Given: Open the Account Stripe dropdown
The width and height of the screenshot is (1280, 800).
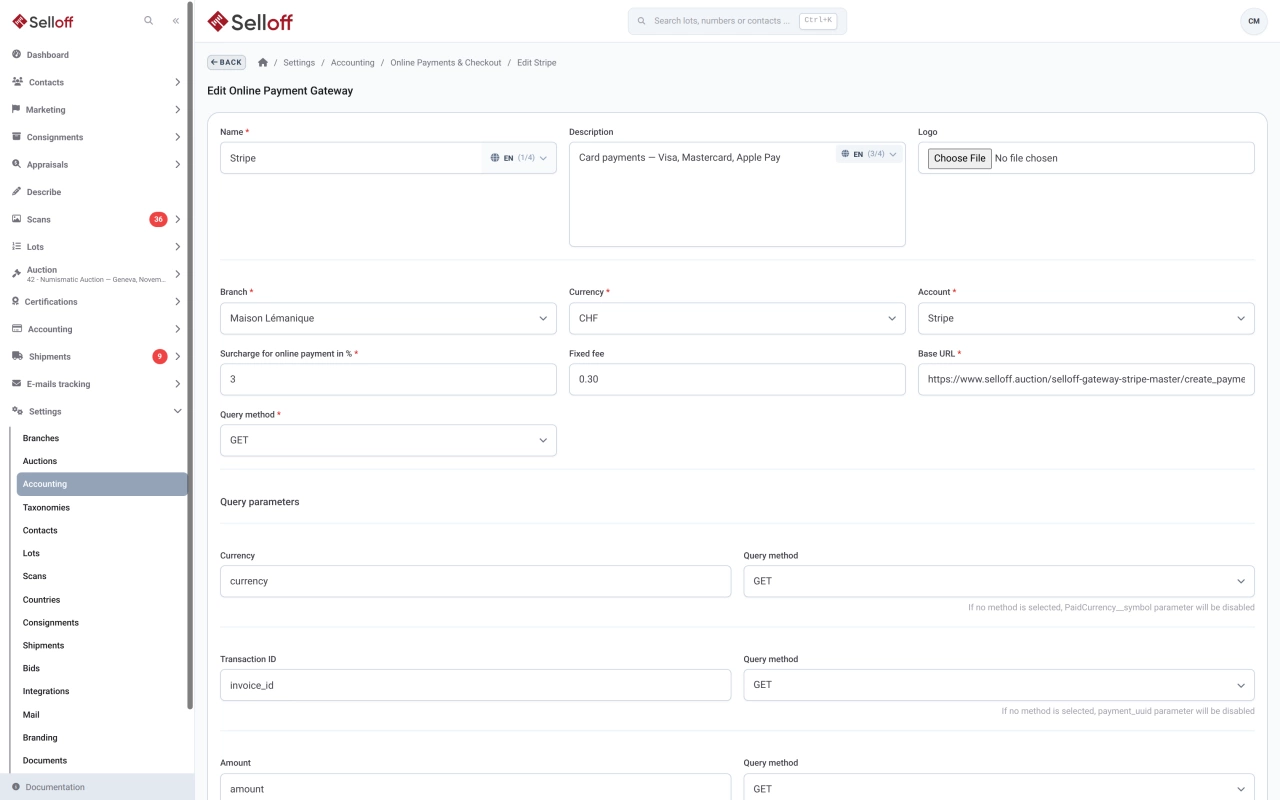Looking at the screenshot, I should pos(1086,318).
